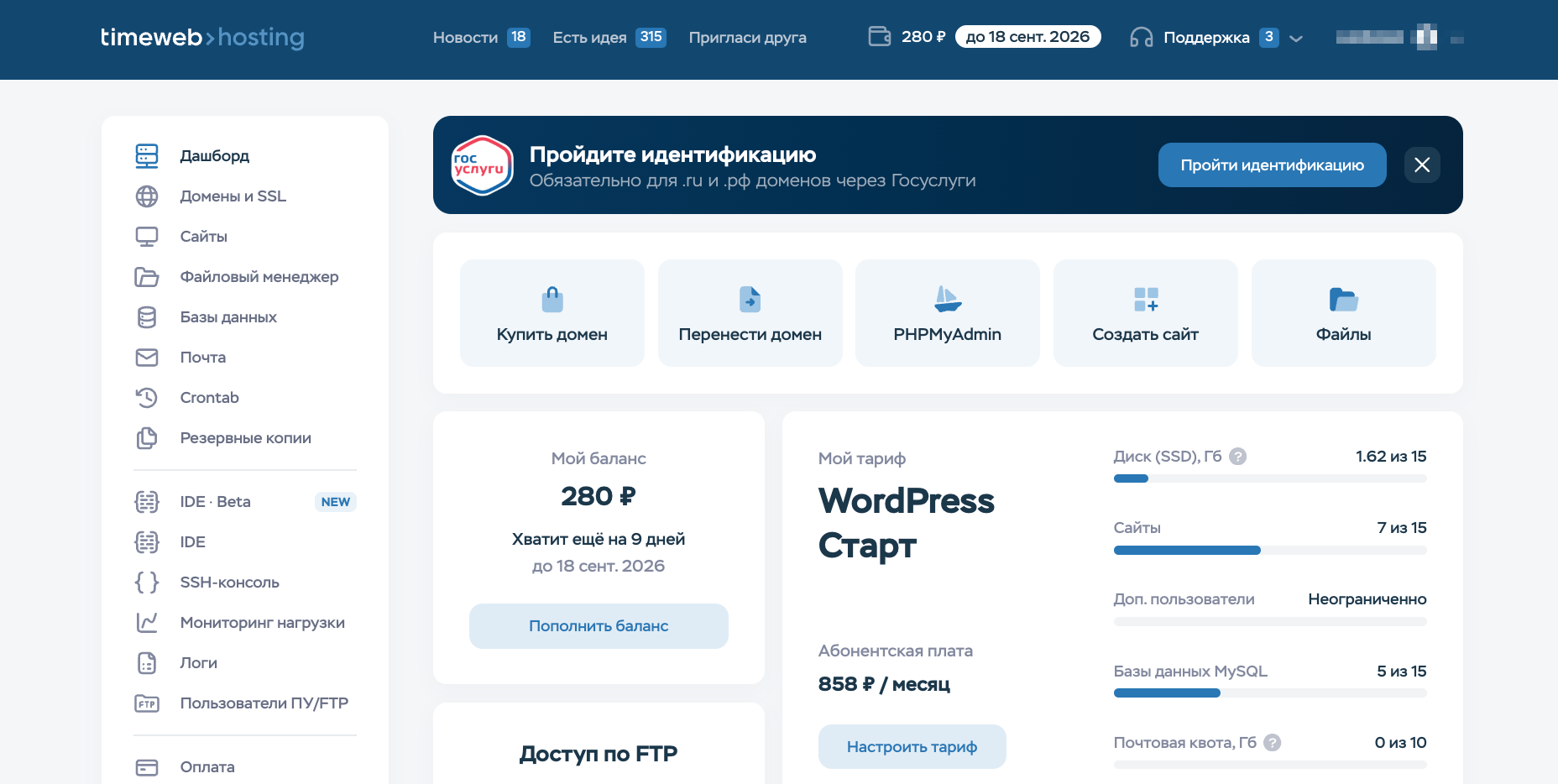
Task: Click the Базы данных MySQL progress bar
Action: click(x=1270, y=693)
